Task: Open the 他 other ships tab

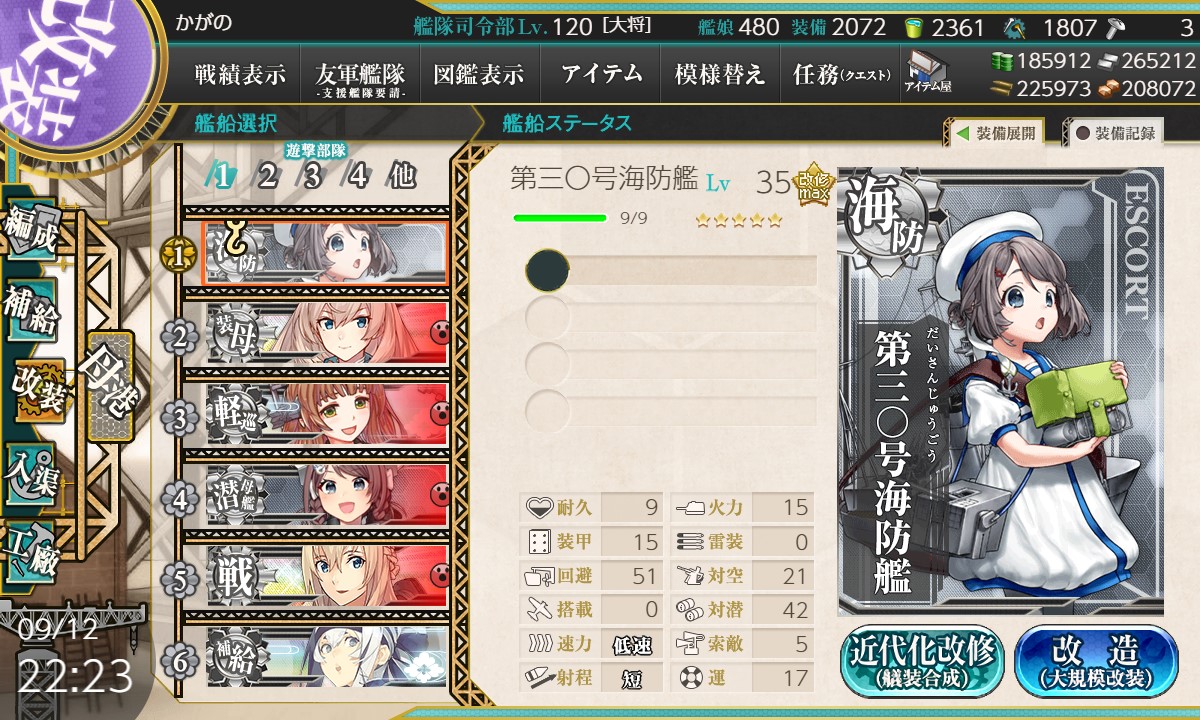Action: click(x=402, y=176)
